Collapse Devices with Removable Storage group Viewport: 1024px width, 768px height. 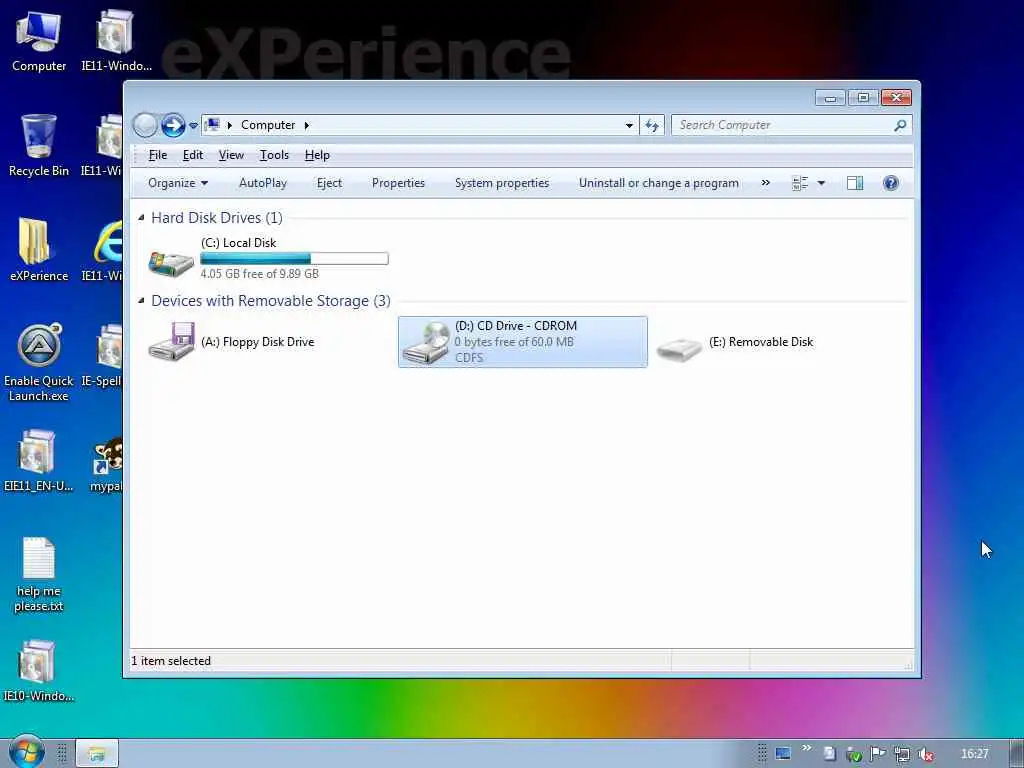point(141,300)
